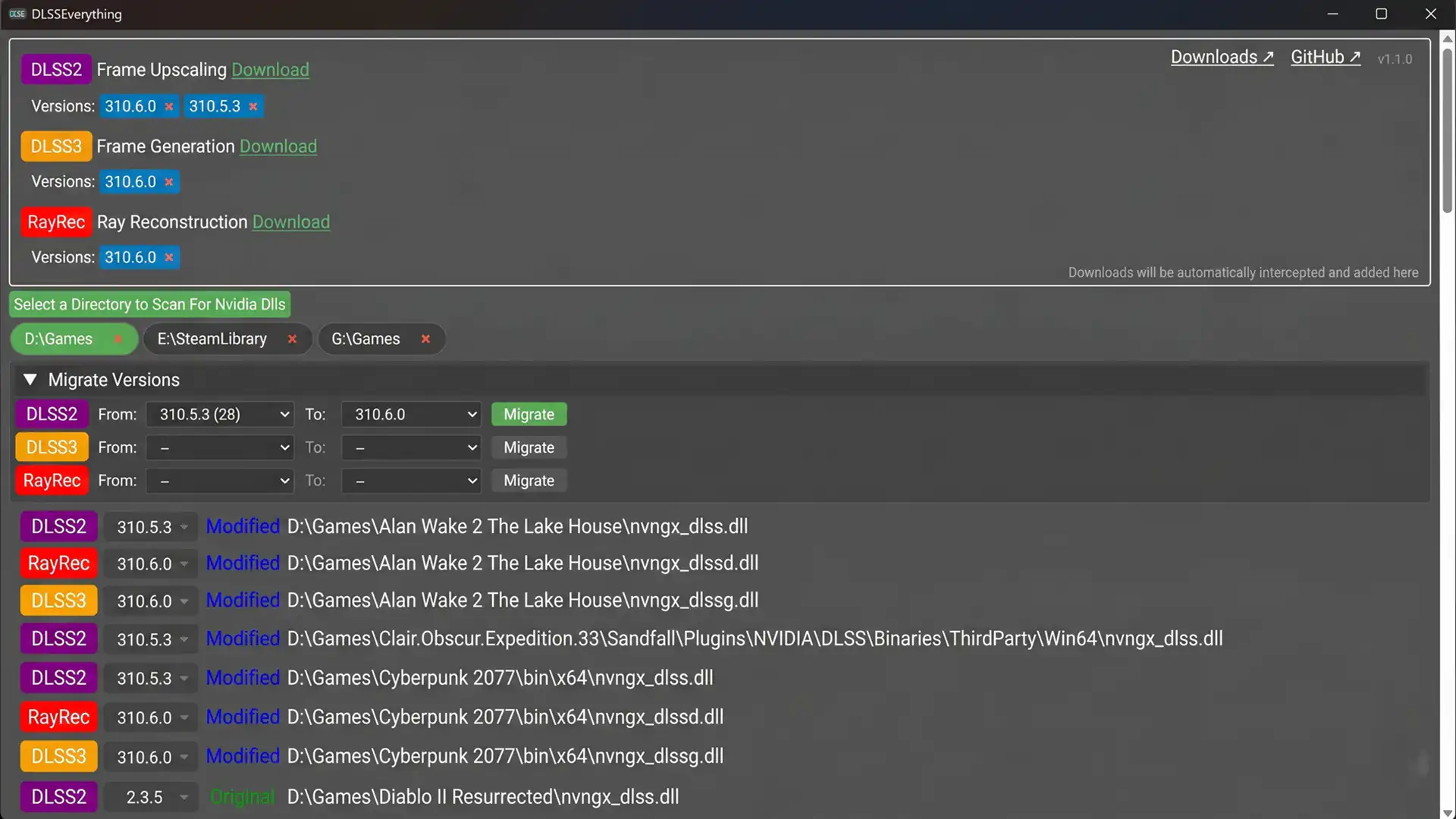Remove the E:\SteamLibrary directory
This screenshot has width=1456, height=819.
tap(292, 339)
